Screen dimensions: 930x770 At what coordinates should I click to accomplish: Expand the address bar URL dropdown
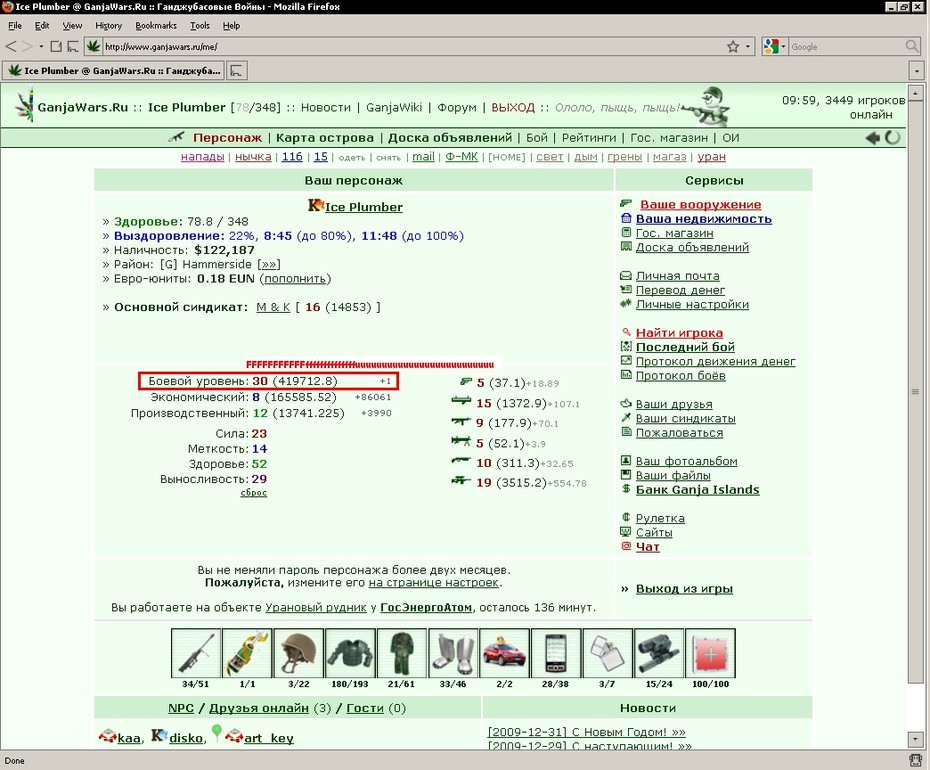748,46
